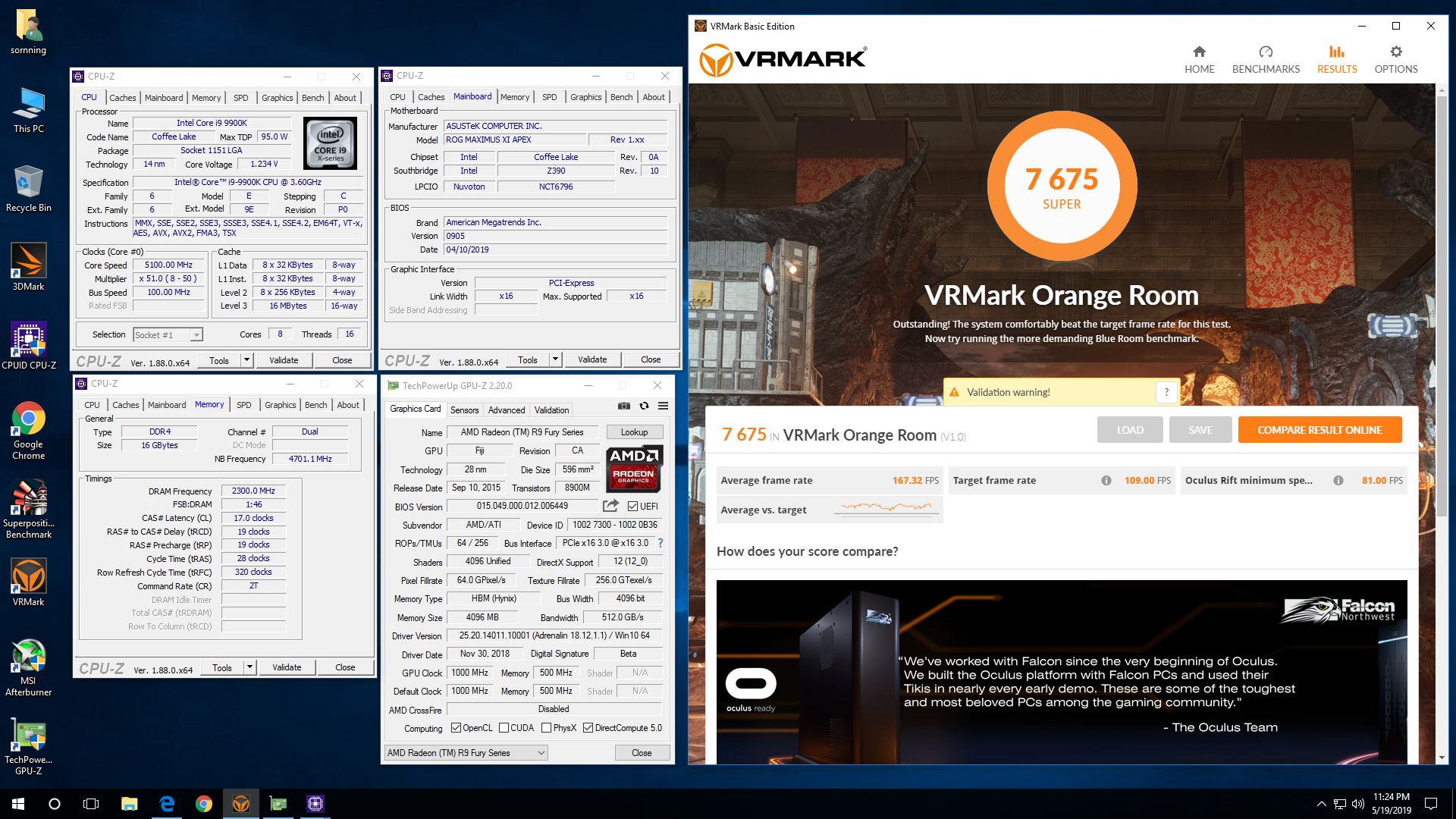1456x819 pixels.
Task: Open Google Chrome desktop shortcut
Action: point(29,431)
